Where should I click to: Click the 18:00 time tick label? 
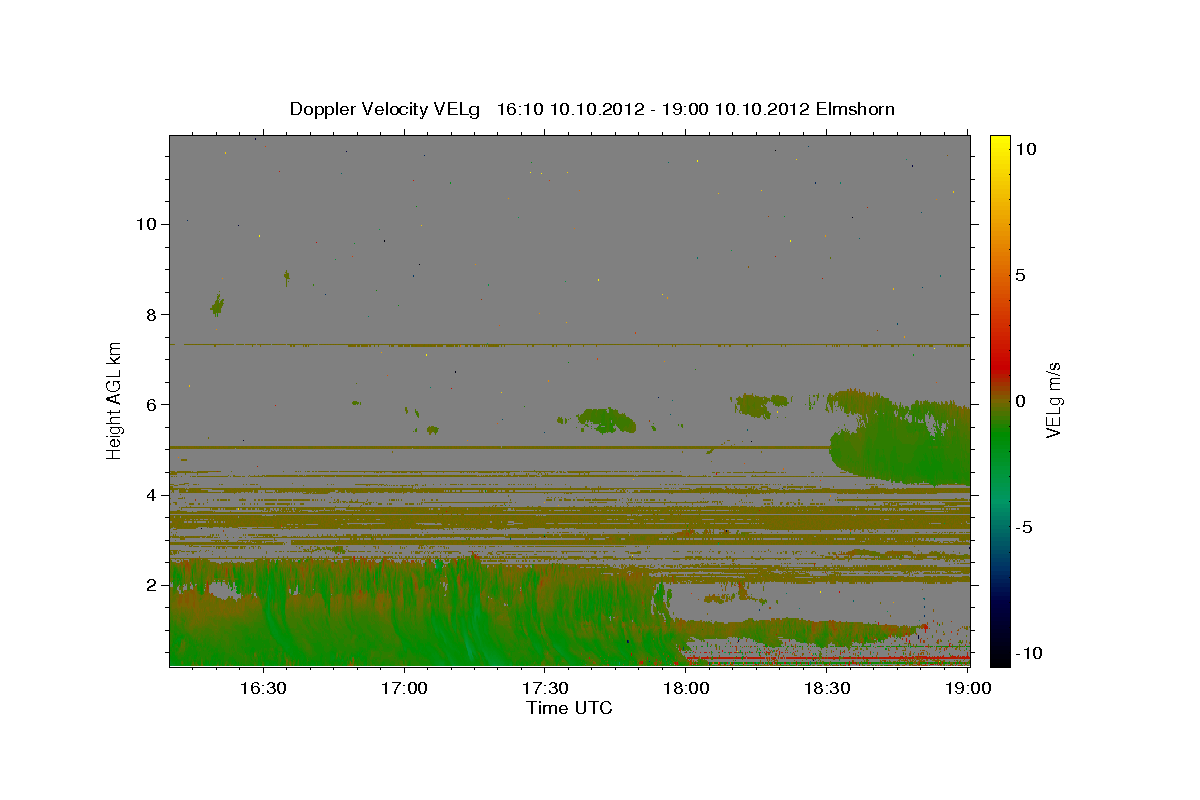click(x=687, y=688)
